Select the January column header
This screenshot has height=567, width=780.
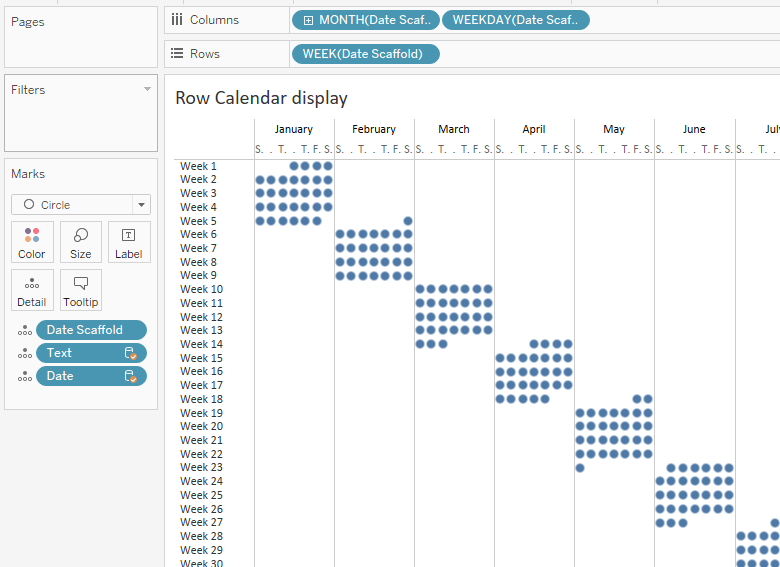[x=293, y=129]
